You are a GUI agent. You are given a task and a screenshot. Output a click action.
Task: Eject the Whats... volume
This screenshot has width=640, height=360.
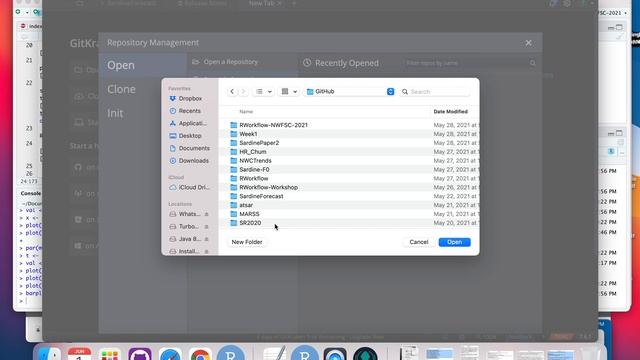click(x=207, y=214)
